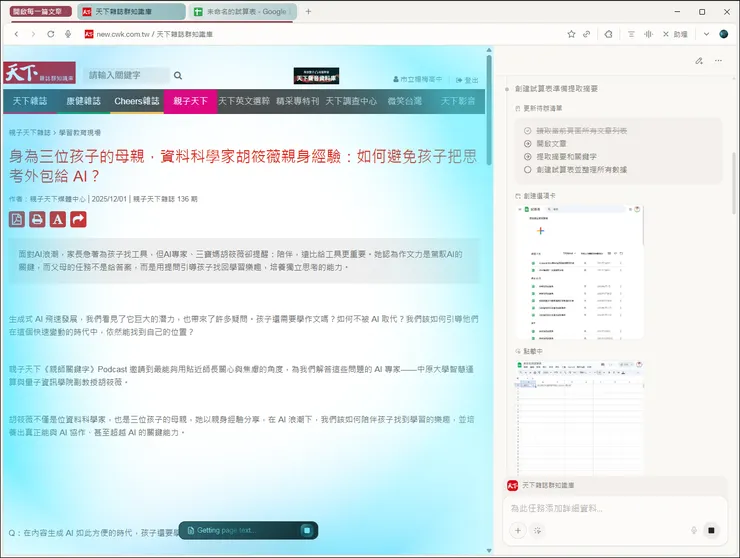This screenshot has height=558, width=740.
Task: Expand the toolbar chevron dropdown
Action: (706, 34)
